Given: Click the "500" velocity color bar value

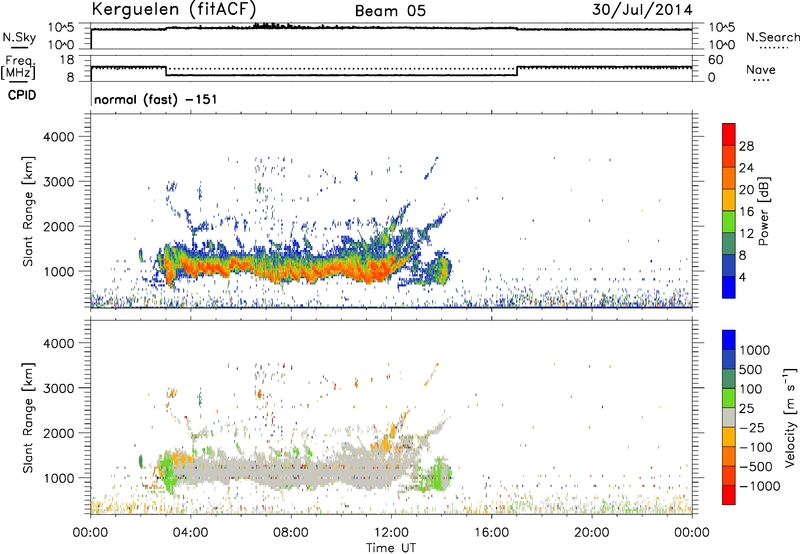Looking at the screenshot, I should [752, 370].
